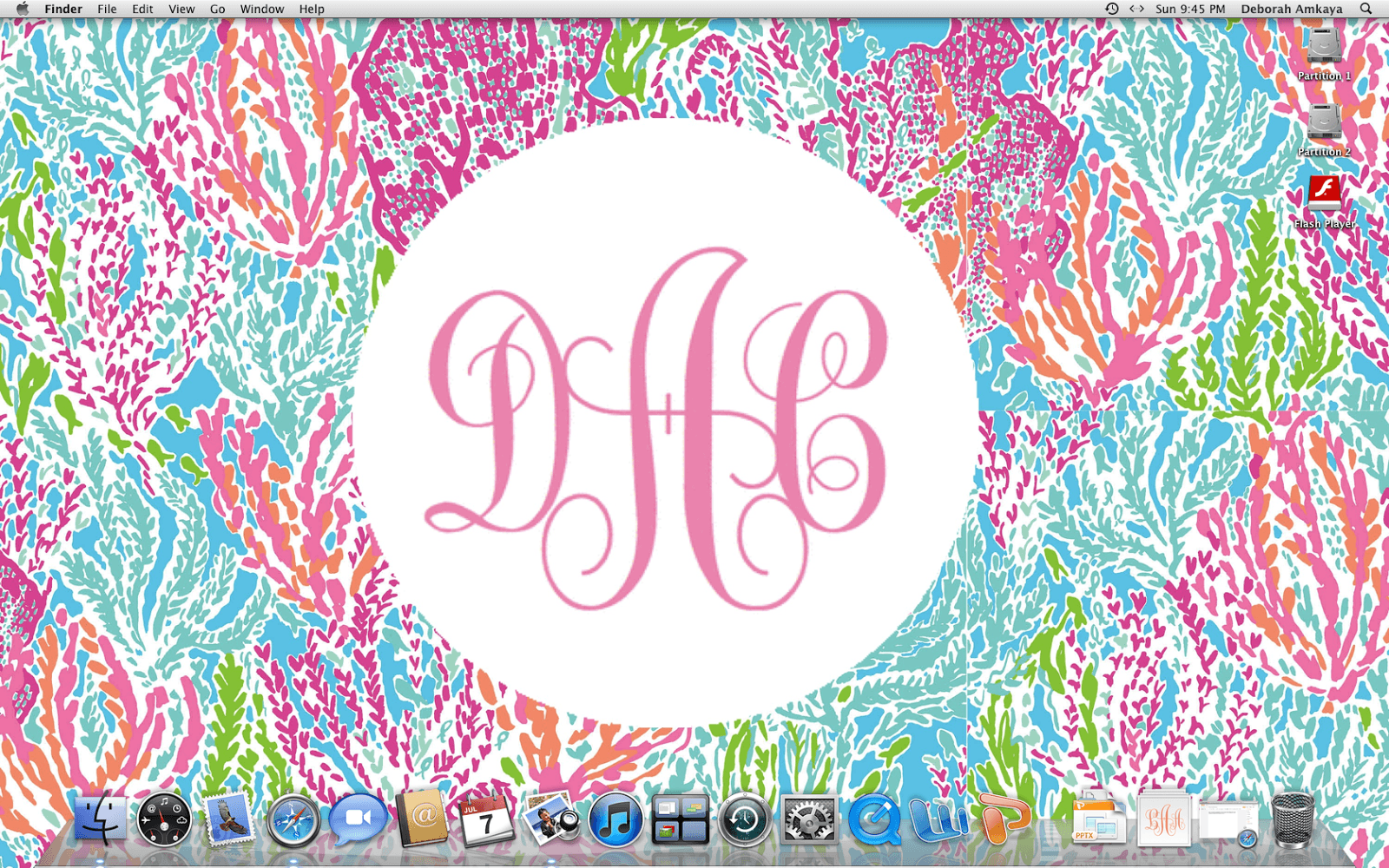This screenshot has width=1389, height=868.
Task: Launch the Safari compass icon
Action: pos(293,820)
